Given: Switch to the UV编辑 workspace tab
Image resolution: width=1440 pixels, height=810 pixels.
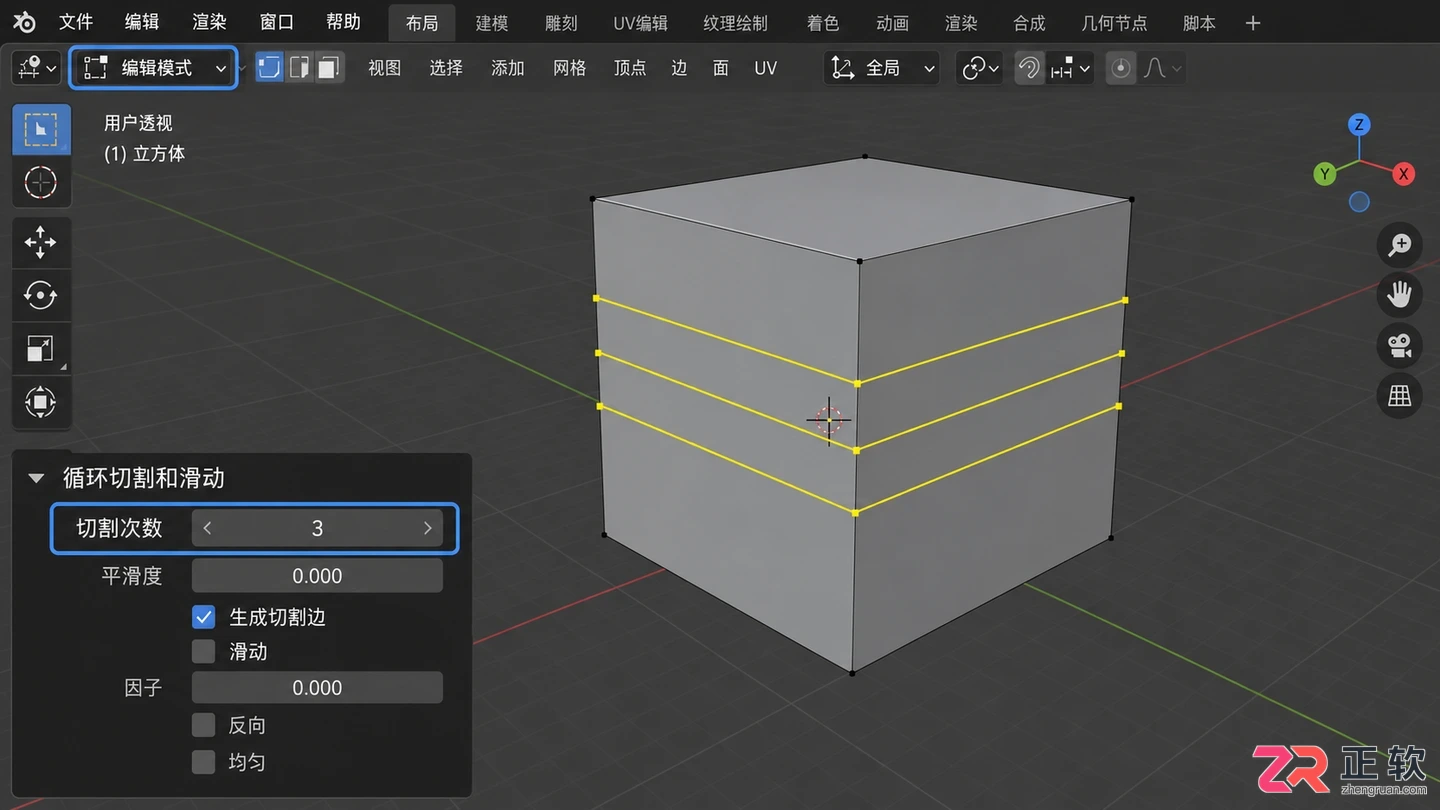Looking at the screenshot, I should tap(640, 23).
